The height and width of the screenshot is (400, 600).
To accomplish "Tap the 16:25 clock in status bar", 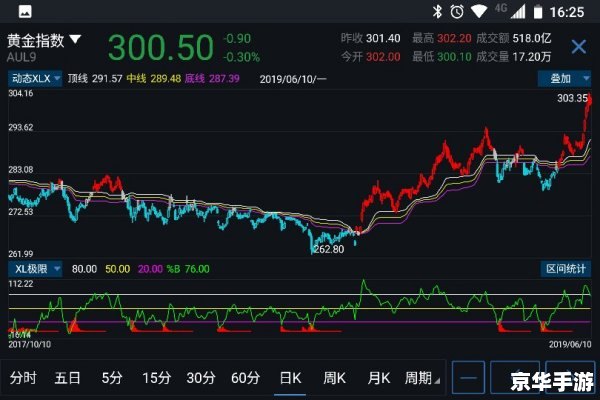I will (x=567, y=12).
